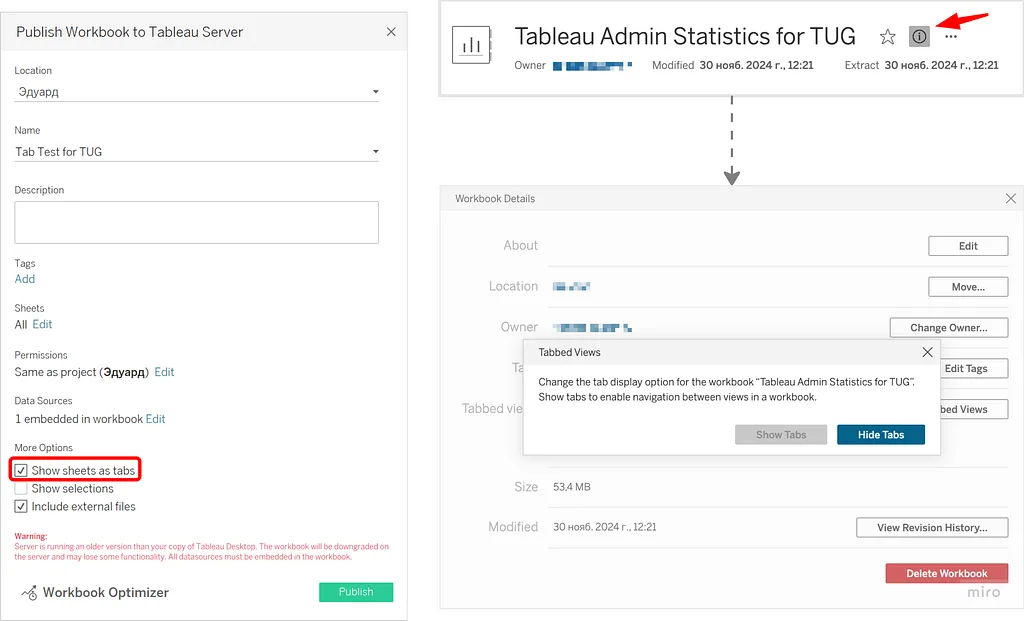The height and width of the screenshot is (621, 1024).
Task: Toggle the Include external files checkbox
Action: pos(21,506)
